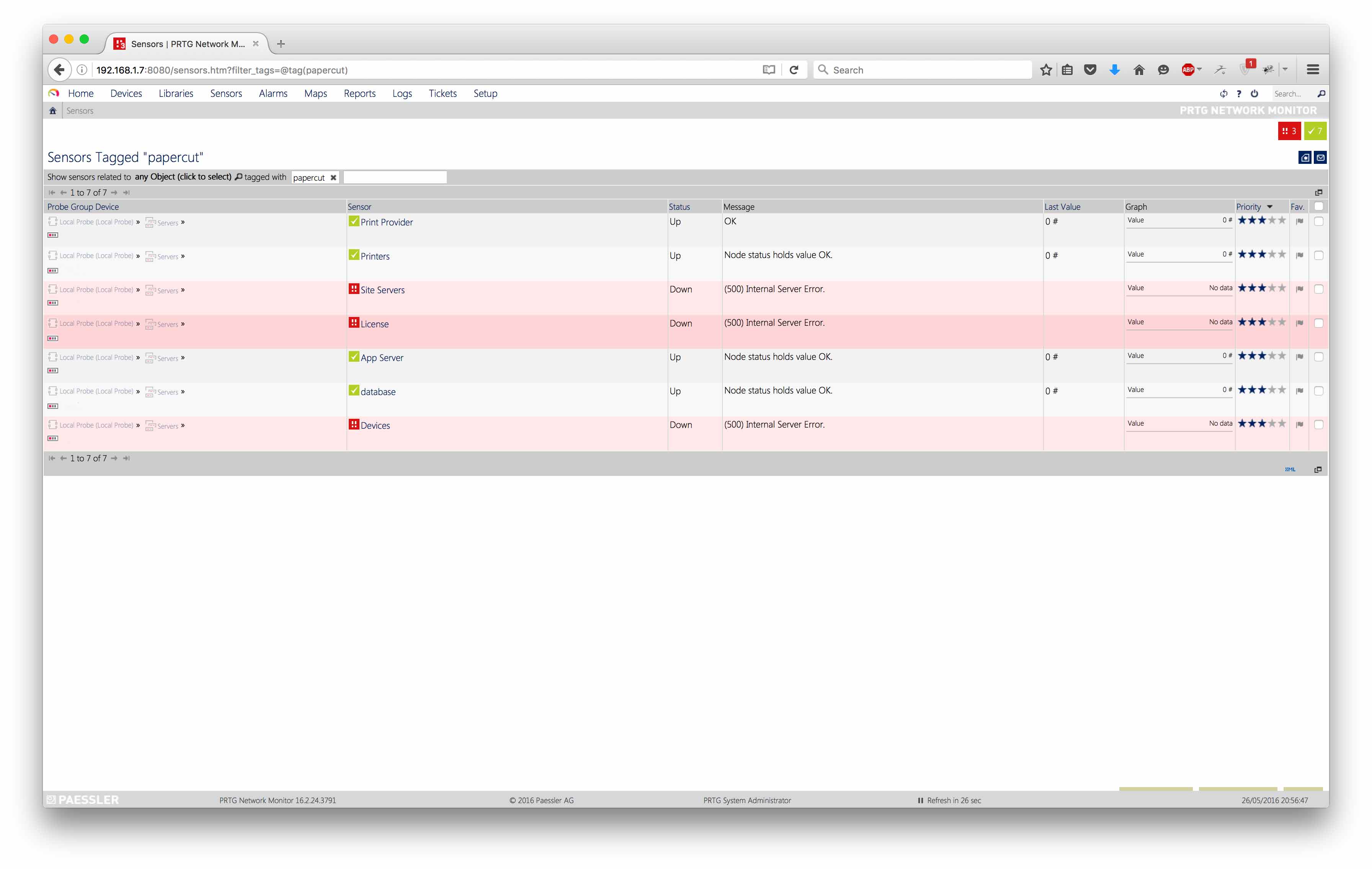Click the browser address bar URL
This screenshot has width=1372, height=869.
(222, 70)
